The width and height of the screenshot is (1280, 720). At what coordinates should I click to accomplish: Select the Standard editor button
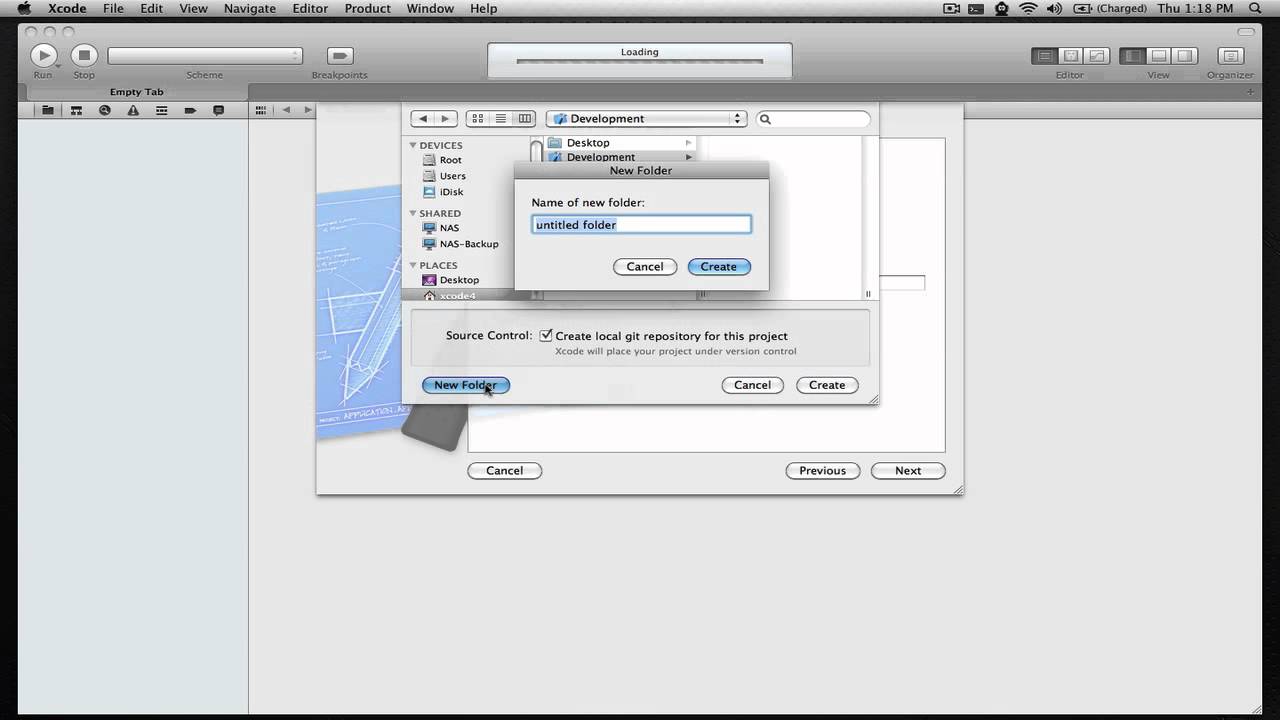point(1044,56)
